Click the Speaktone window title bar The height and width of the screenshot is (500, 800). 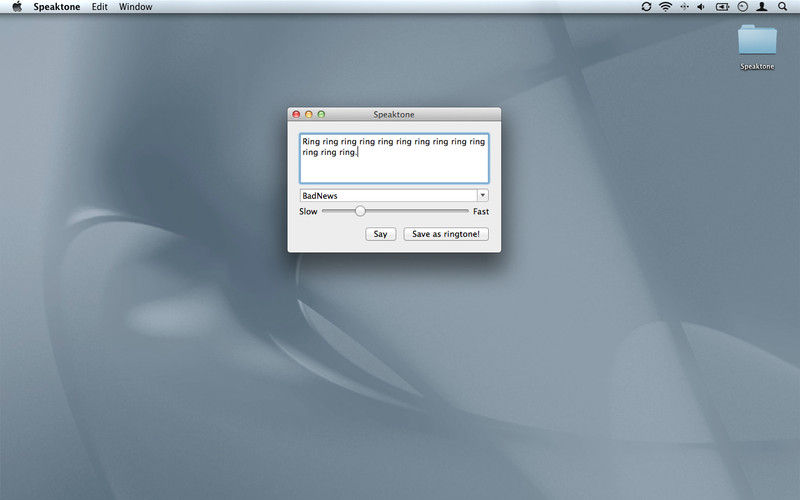[x=394, y=114]
